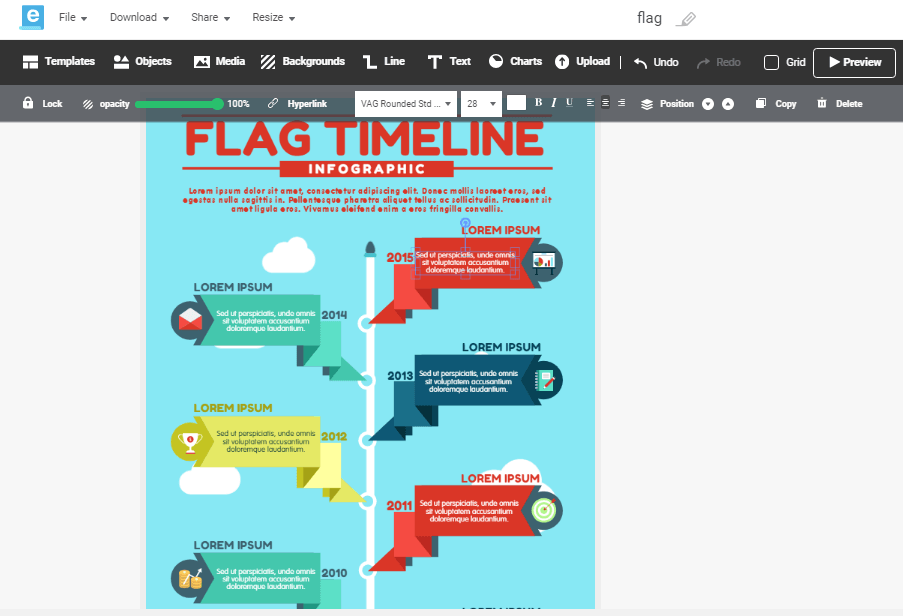The height and width of the screenshot is (616, 903).
Task: Toggle the Lock on selected element
Action: [x=42, y=103]
